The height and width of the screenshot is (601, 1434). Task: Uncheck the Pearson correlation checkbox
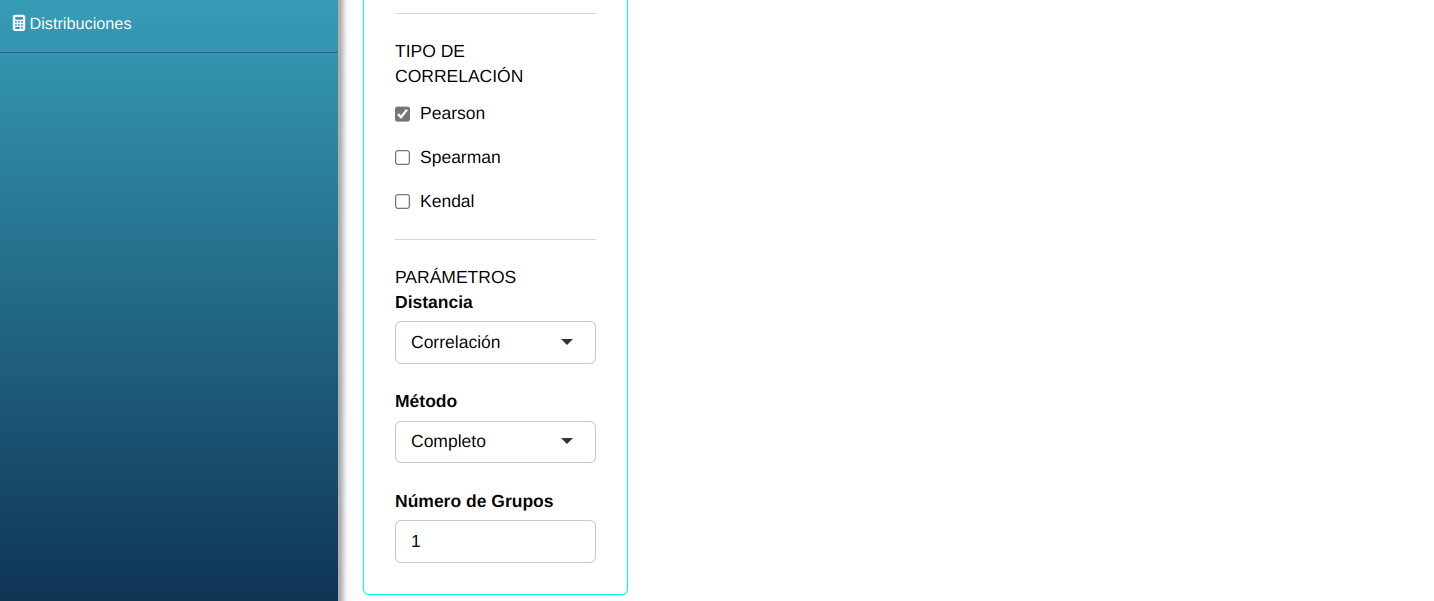pos(403,114)
